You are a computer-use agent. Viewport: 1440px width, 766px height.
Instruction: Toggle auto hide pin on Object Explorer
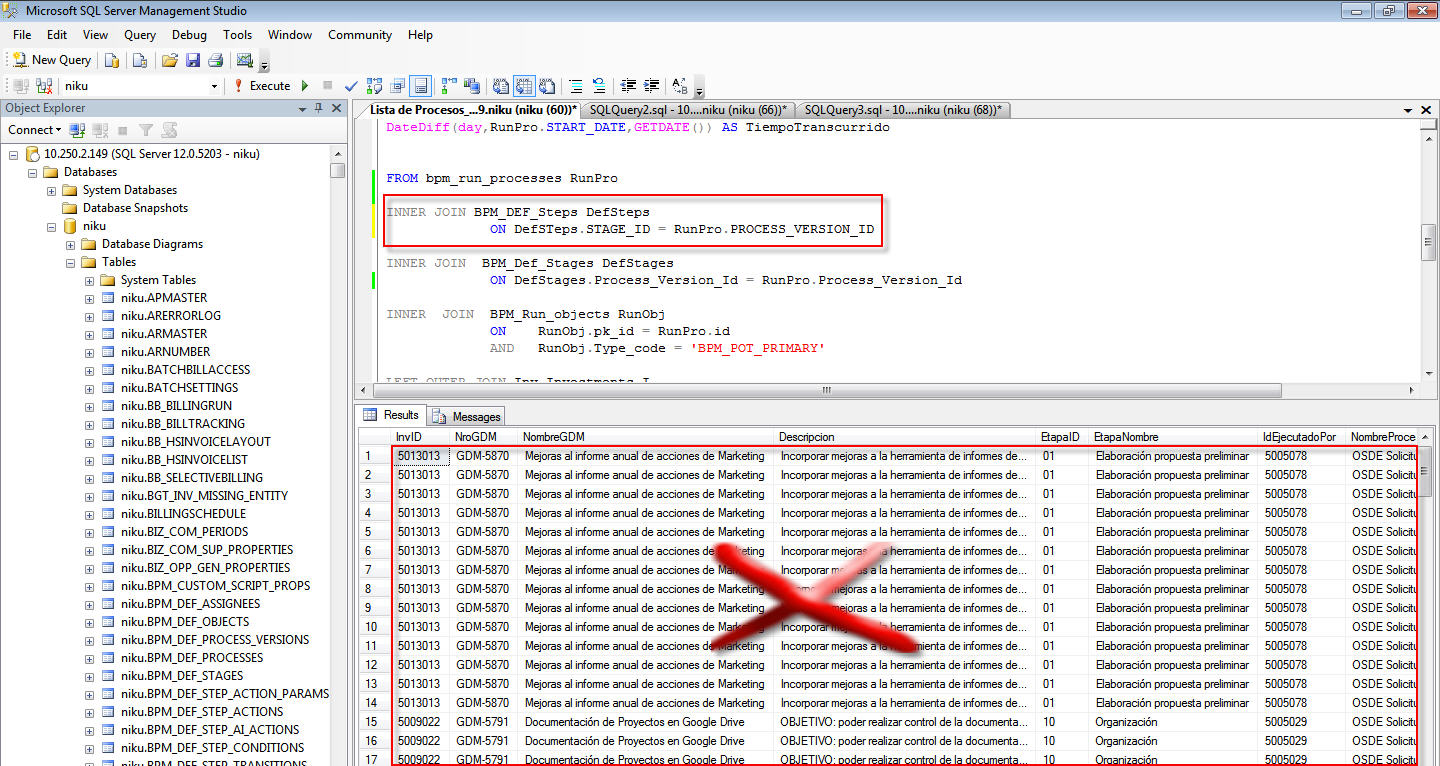[318, 108]
